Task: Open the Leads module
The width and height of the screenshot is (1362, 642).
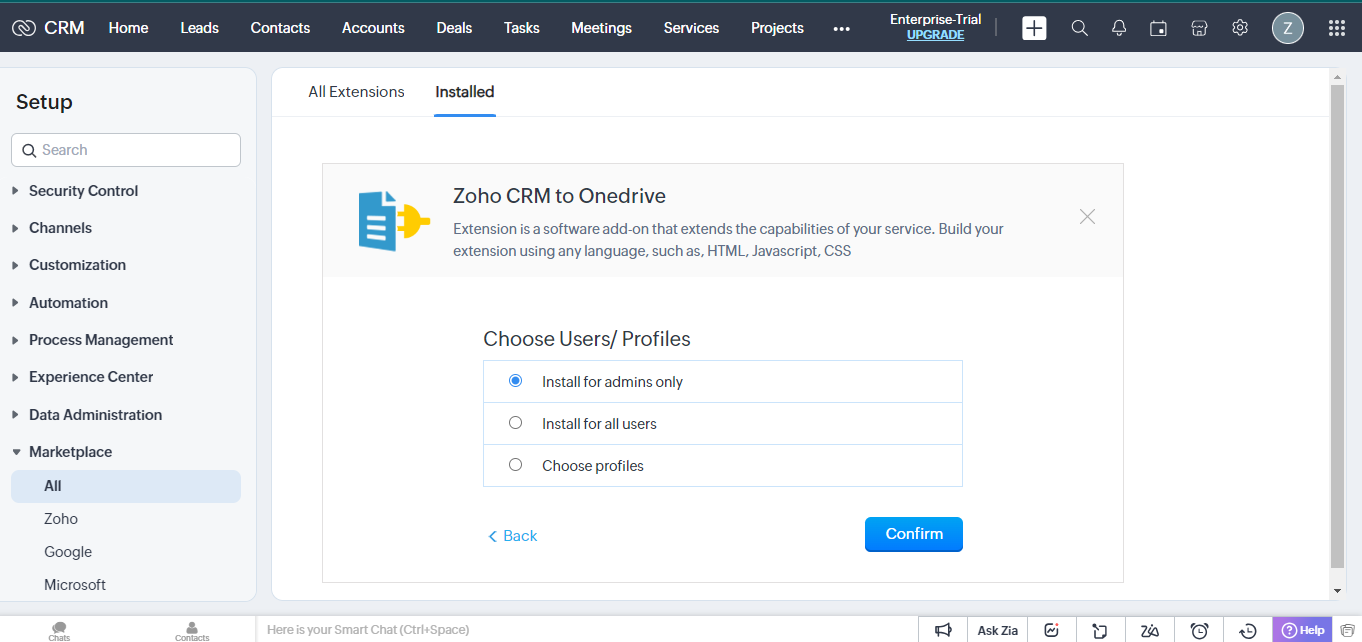Action: (199, 28)
